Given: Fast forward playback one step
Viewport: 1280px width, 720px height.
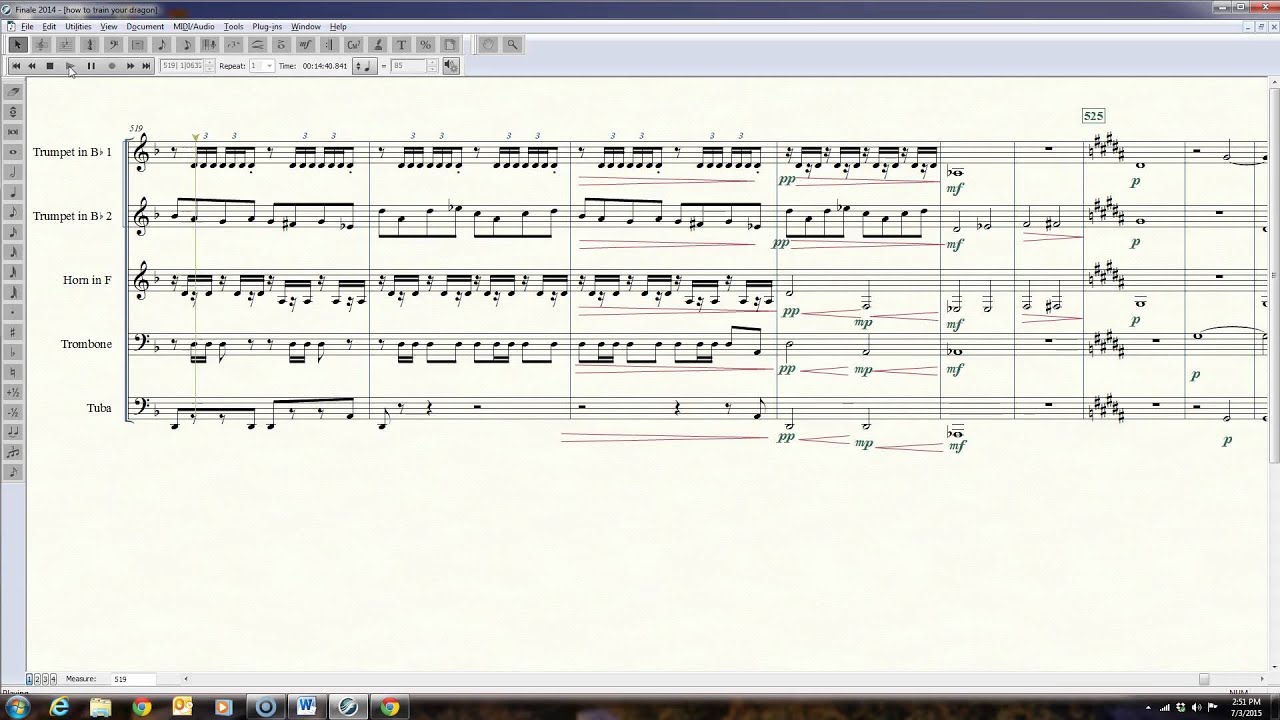Looking at the screenshot, I should tap(130, 66).
